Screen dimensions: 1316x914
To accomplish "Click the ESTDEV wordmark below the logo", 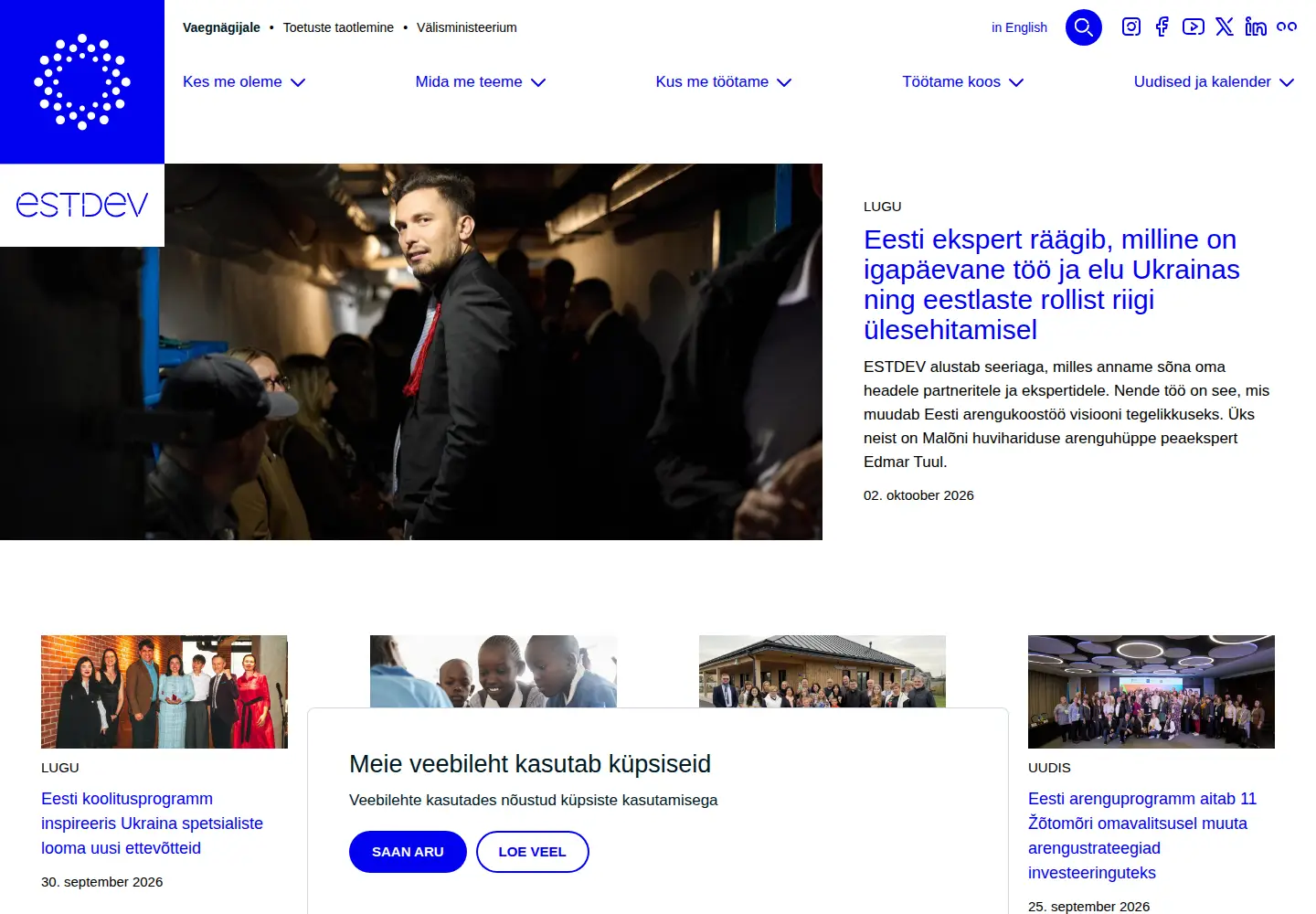I will [82, 204].
